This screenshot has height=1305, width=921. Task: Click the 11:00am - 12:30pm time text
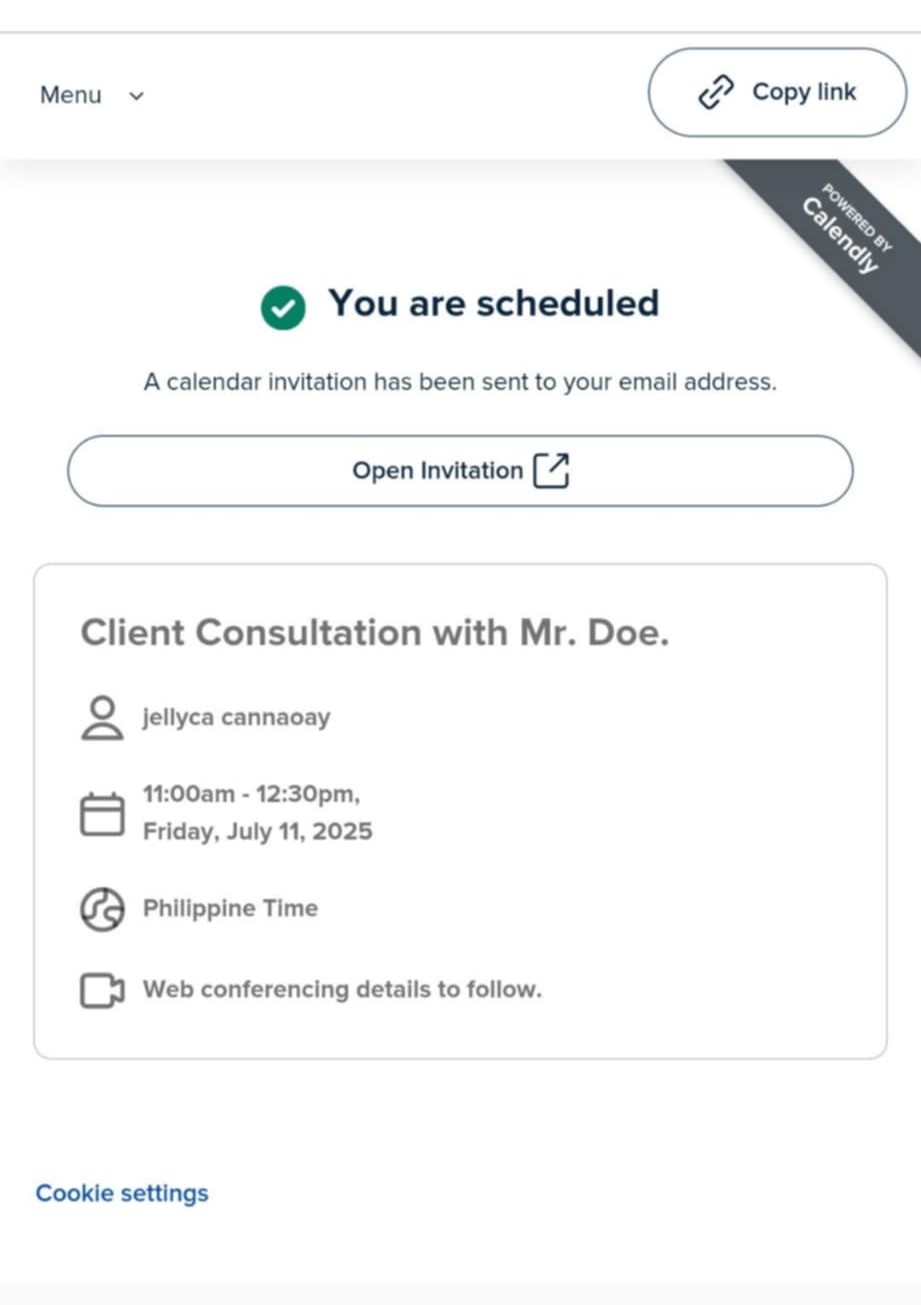[x=251, y=794]
